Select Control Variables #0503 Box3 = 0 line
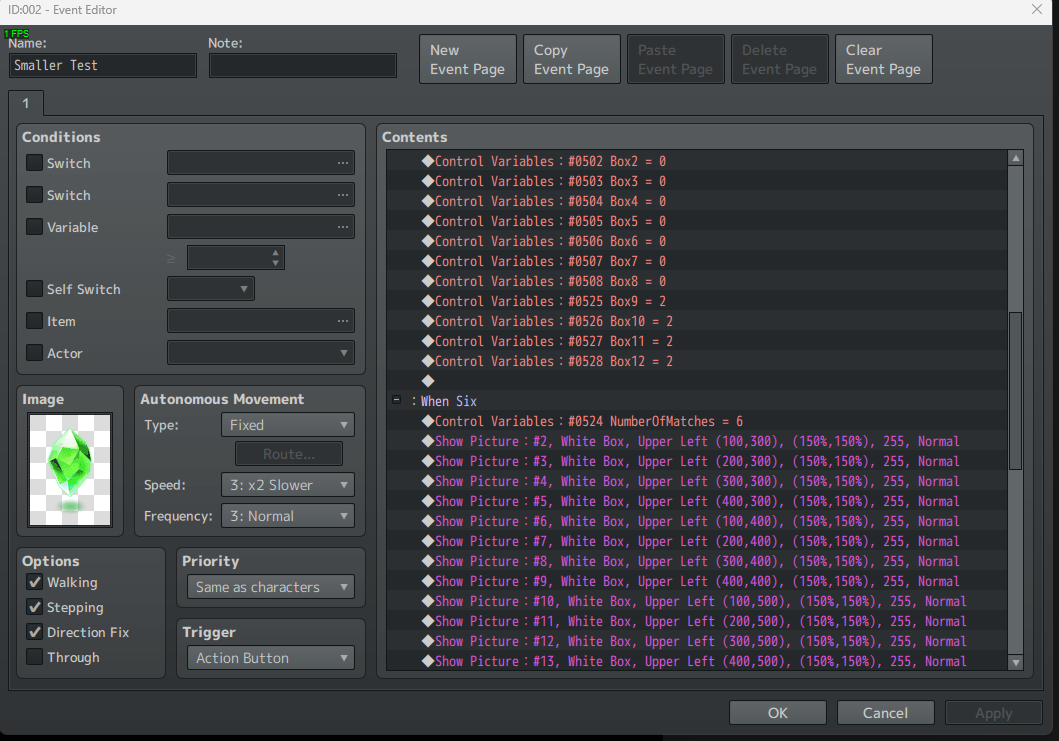This screenshot has height=741, width=1059. point(697,181)
